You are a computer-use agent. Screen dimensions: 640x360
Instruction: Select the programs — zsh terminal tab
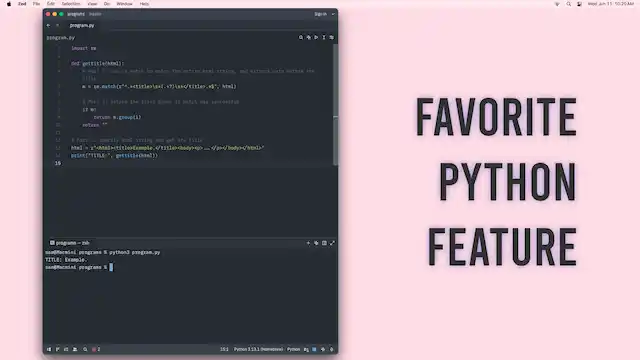click(x=69, y=243)
